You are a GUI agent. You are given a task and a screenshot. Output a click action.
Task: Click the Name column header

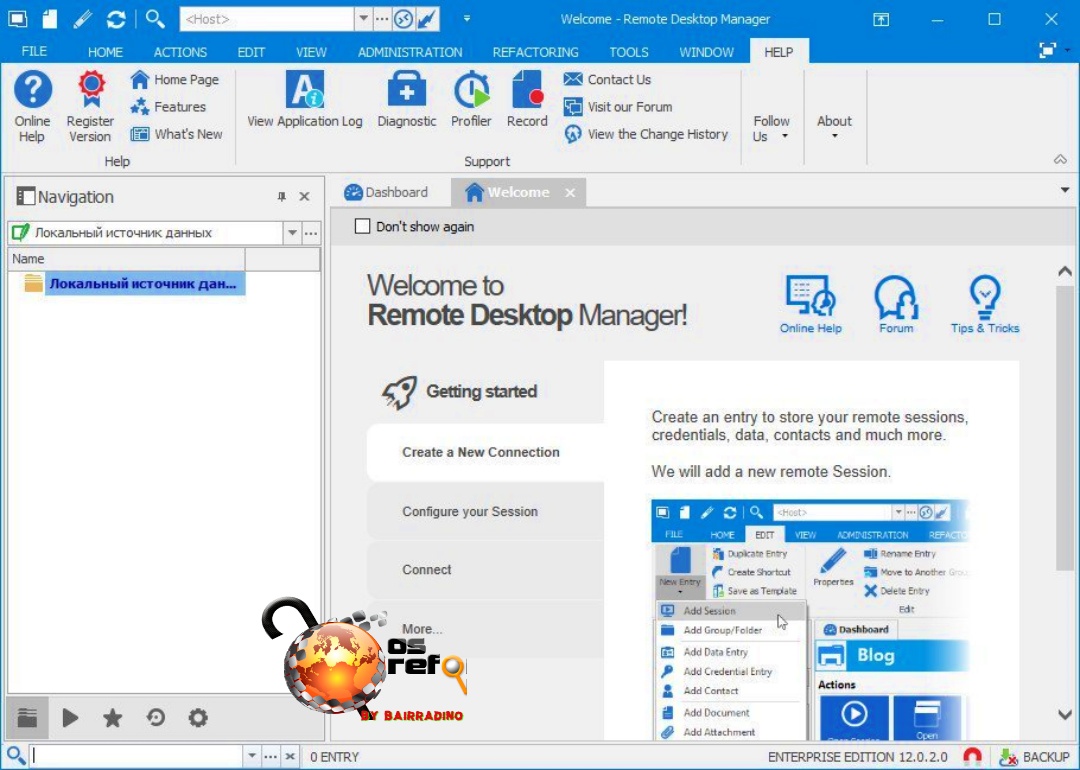pyautogui.click(x=127, y=259)
